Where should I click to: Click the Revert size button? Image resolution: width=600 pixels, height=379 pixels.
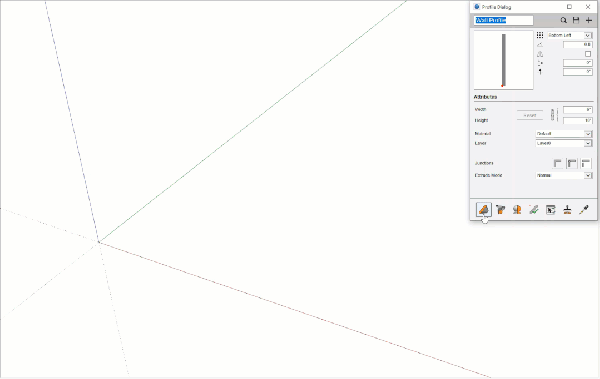[530, 115]
